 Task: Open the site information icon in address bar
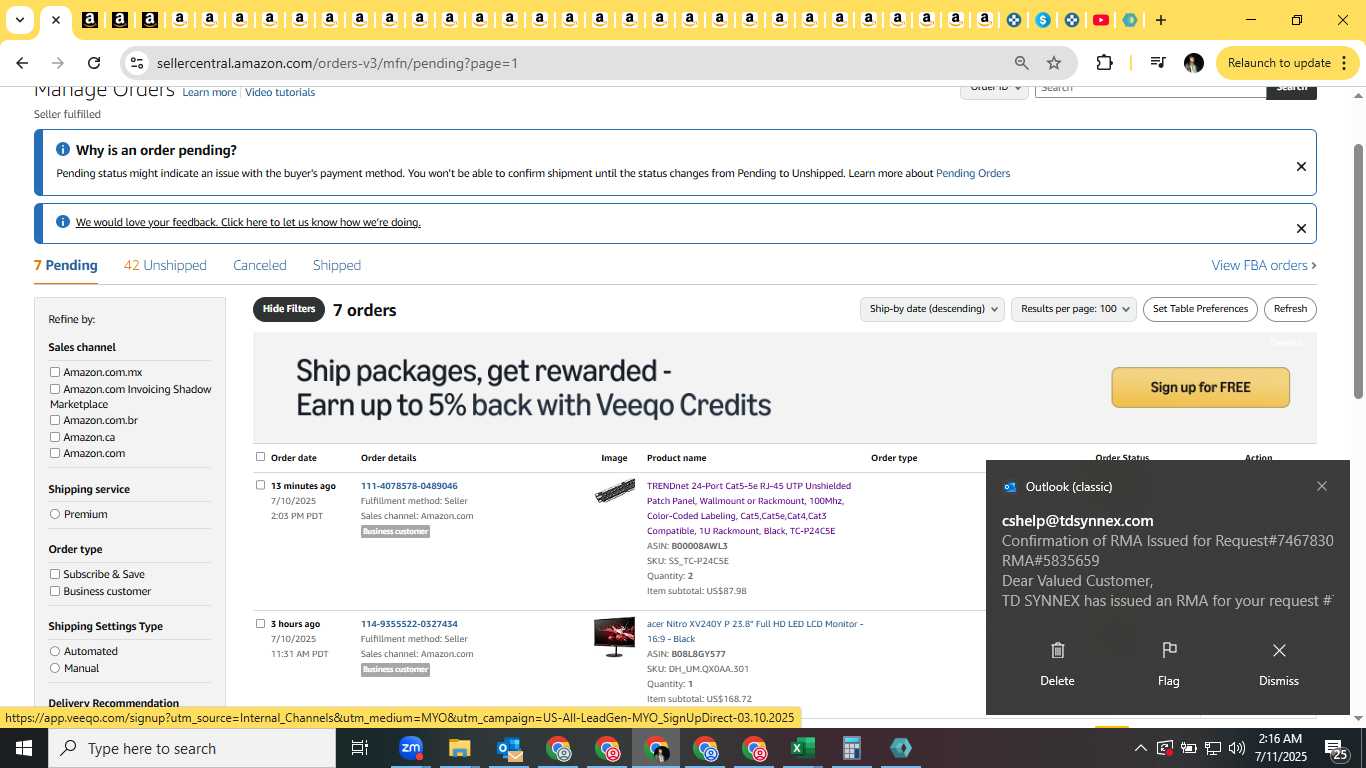pyautogui.click(x=137, y=63)
